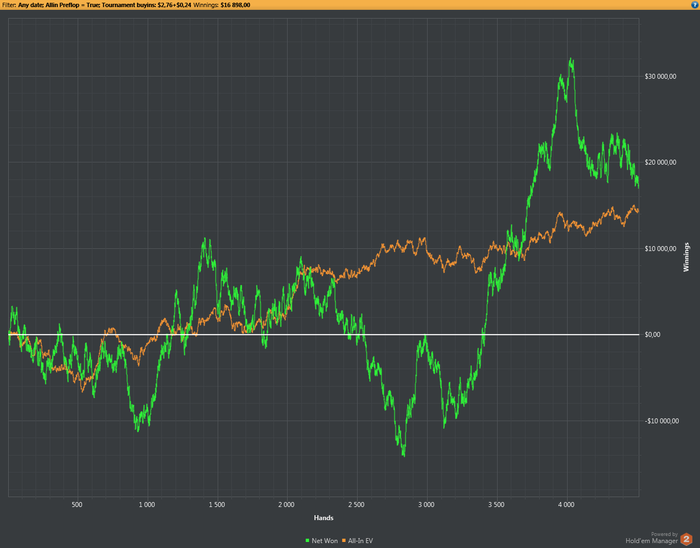Click the filter summary text in top bar
The width and height of the screenshot is (700, 548).
(x=126, y=5)
